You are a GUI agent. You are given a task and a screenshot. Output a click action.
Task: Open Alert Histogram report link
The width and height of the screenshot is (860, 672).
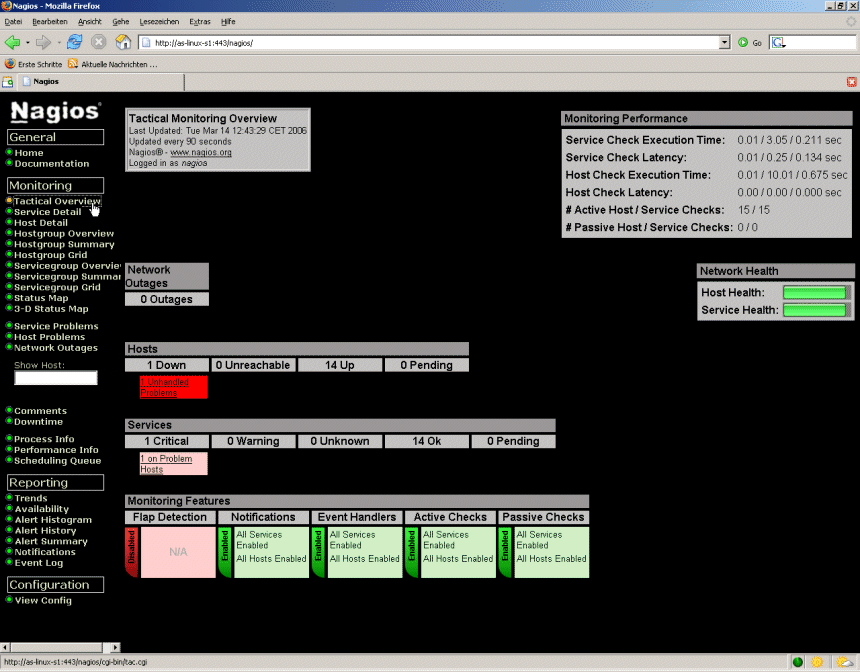point(53,520)
